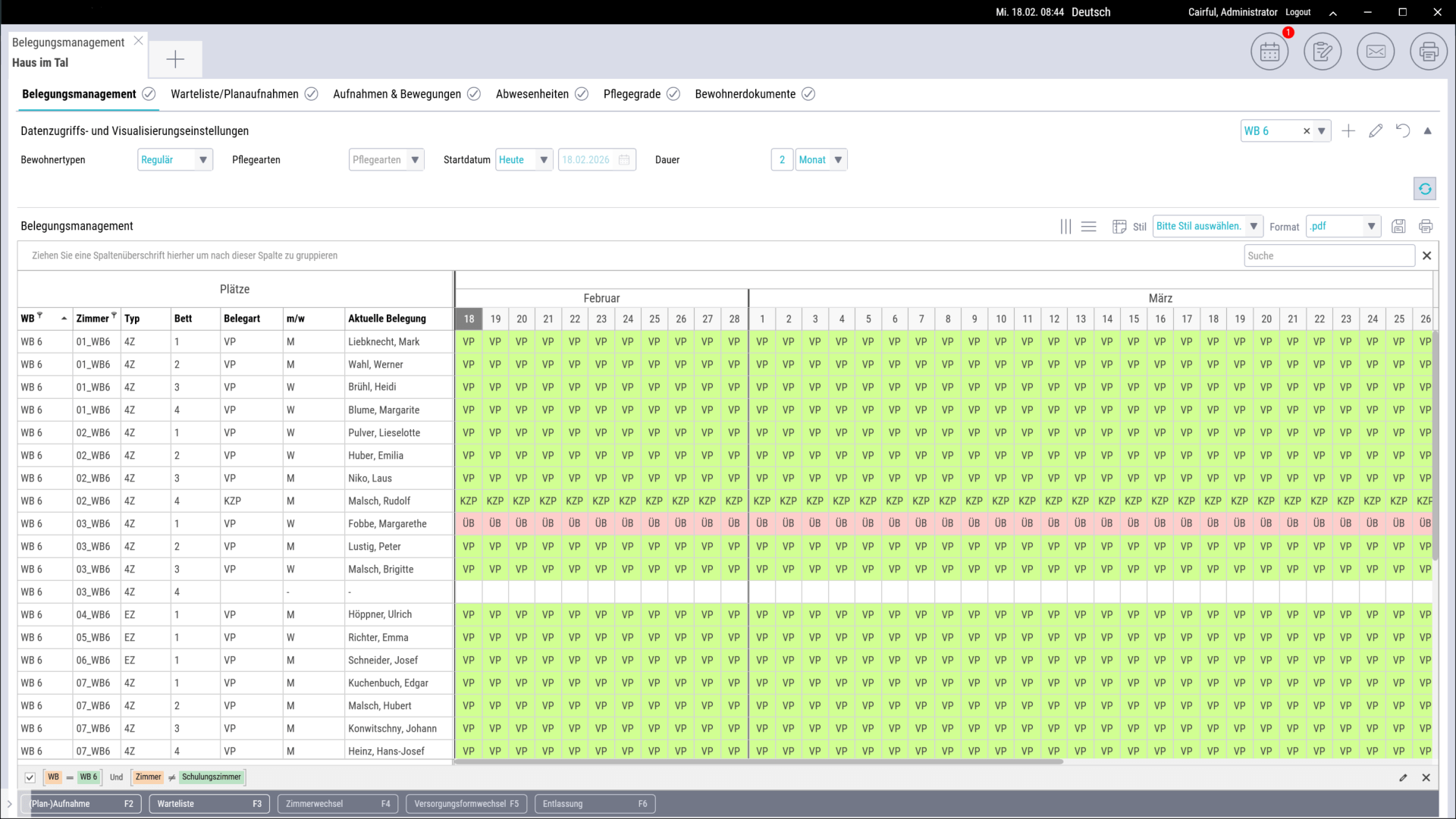Screen dimensions: 1456x819
Task: Click the blue refresh data icon
Action: click(1425, 189)
